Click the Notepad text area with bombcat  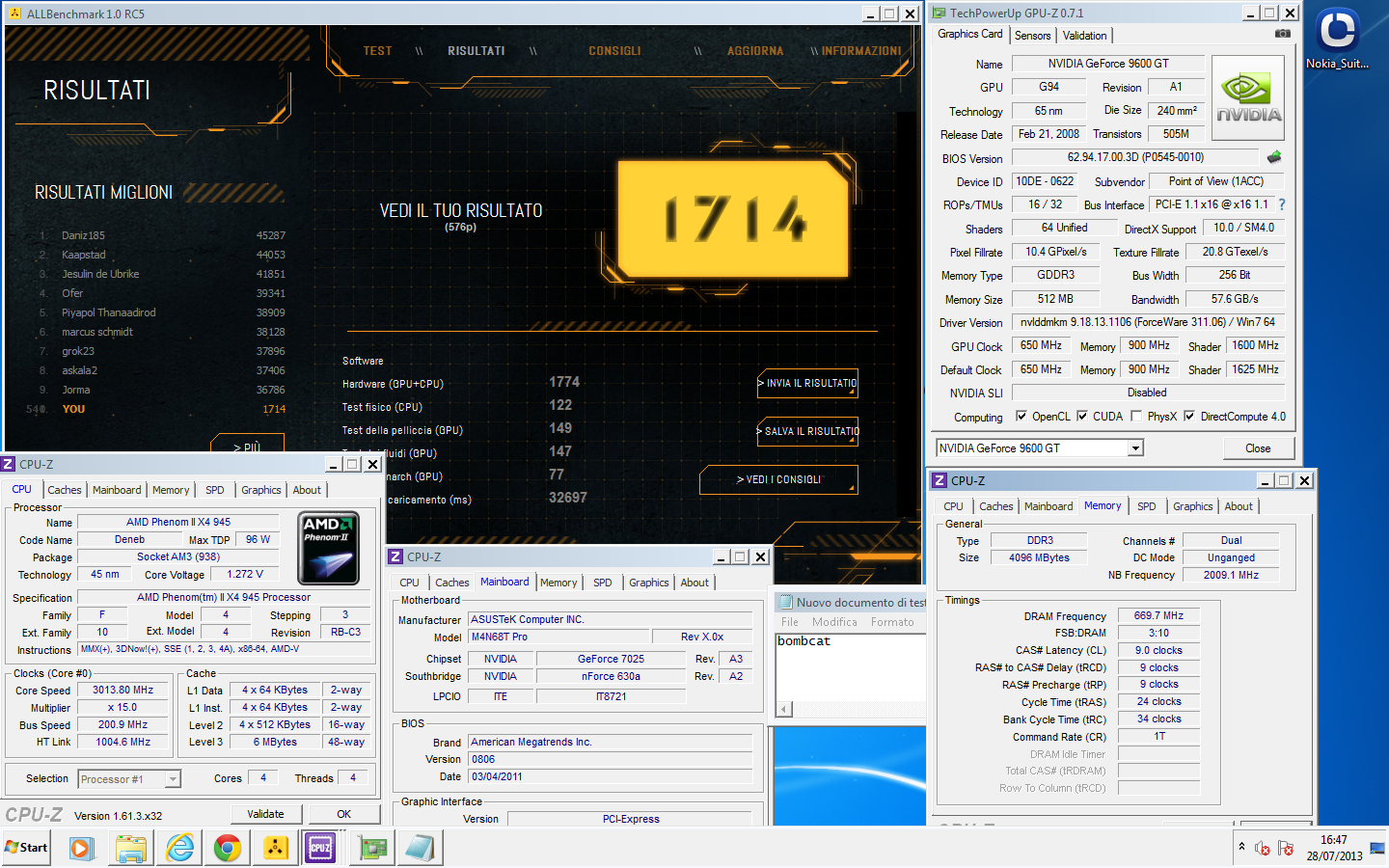851,665
